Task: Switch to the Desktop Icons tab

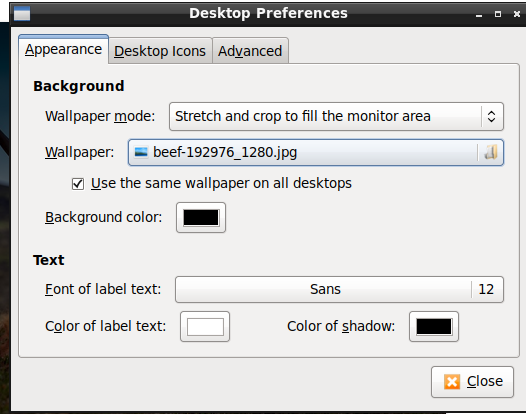Action: pos(160,51)
